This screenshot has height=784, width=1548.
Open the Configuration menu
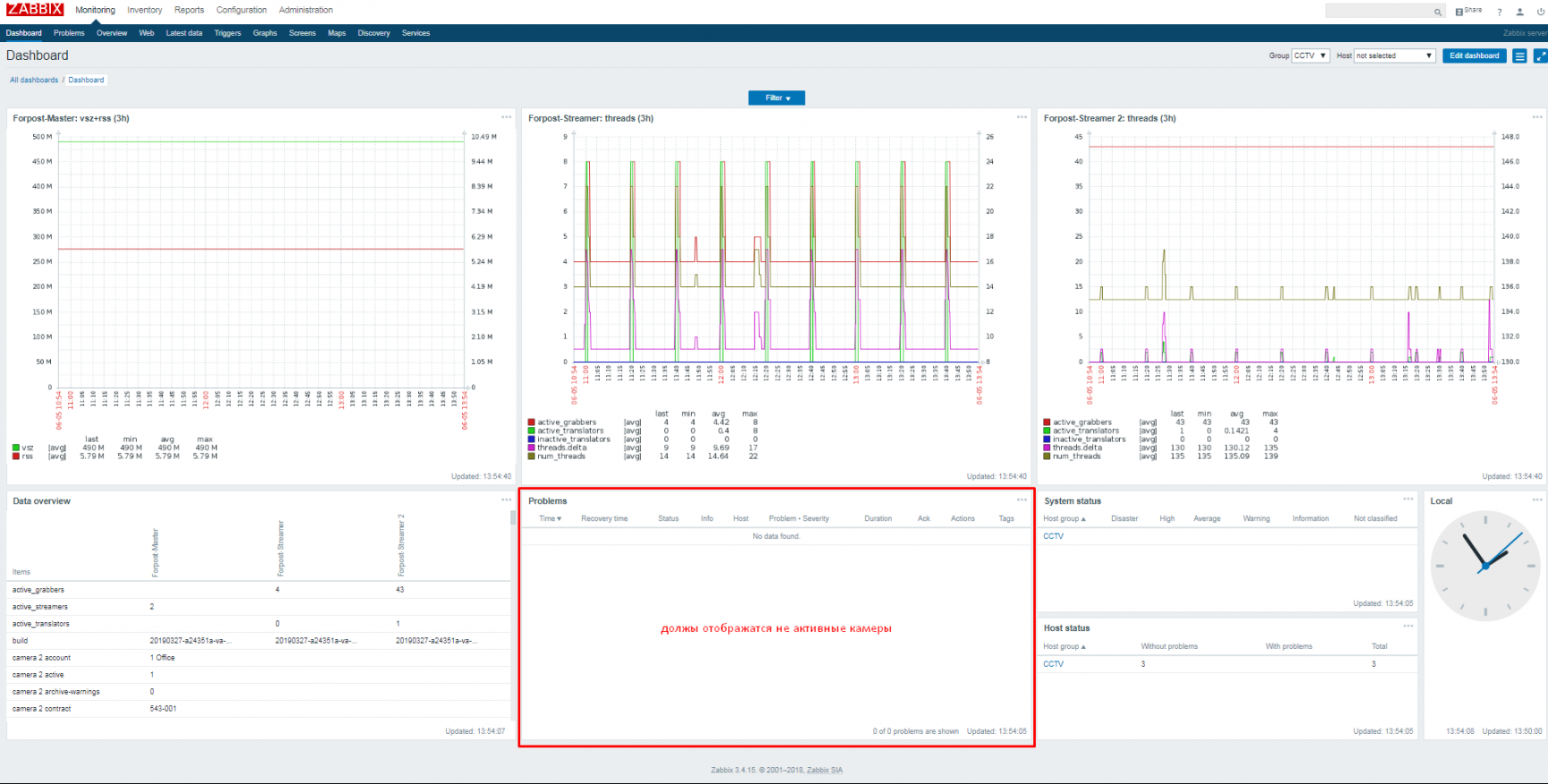point(241,10)
